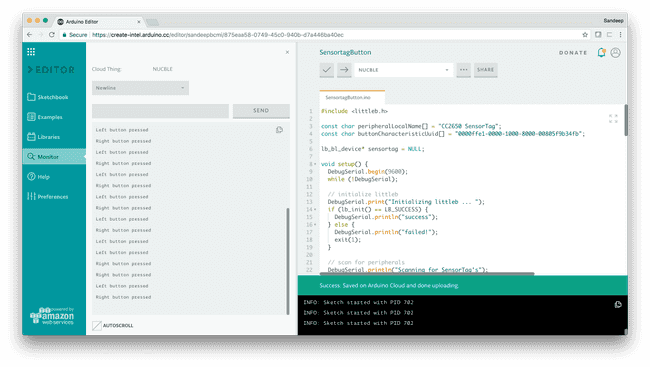Open the Help section
The height and width of the screenshot is (367, 650).
(x=38, y=177)
